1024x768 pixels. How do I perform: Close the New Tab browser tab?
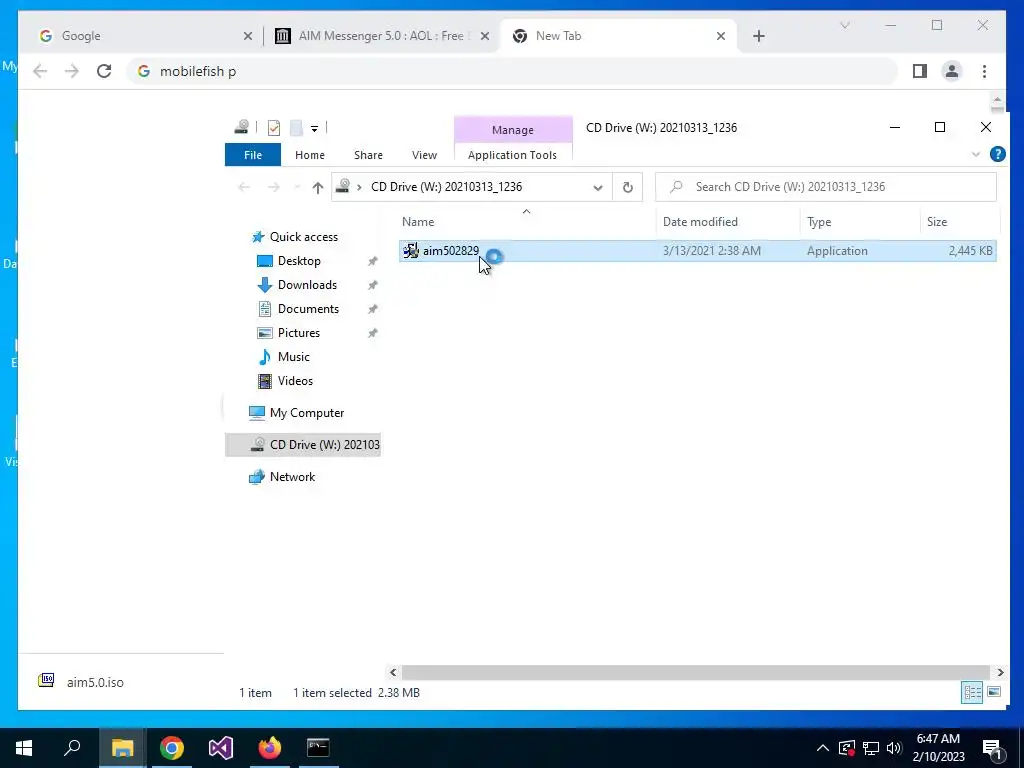720,36
